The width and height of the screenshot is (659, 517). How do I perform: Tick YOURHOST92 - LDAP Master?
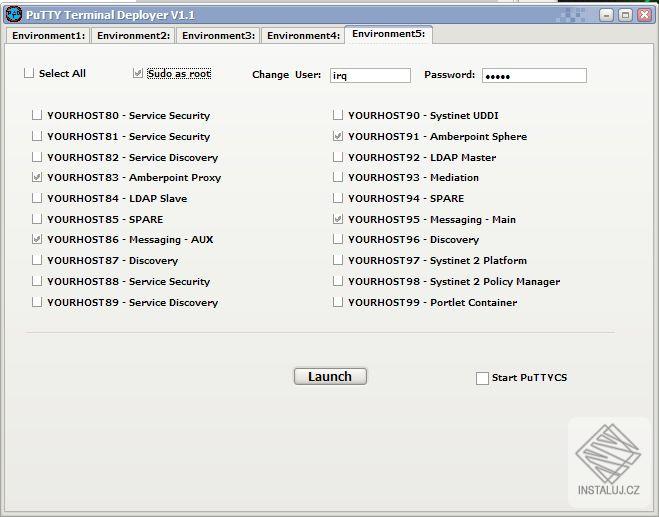coord(338,157)
